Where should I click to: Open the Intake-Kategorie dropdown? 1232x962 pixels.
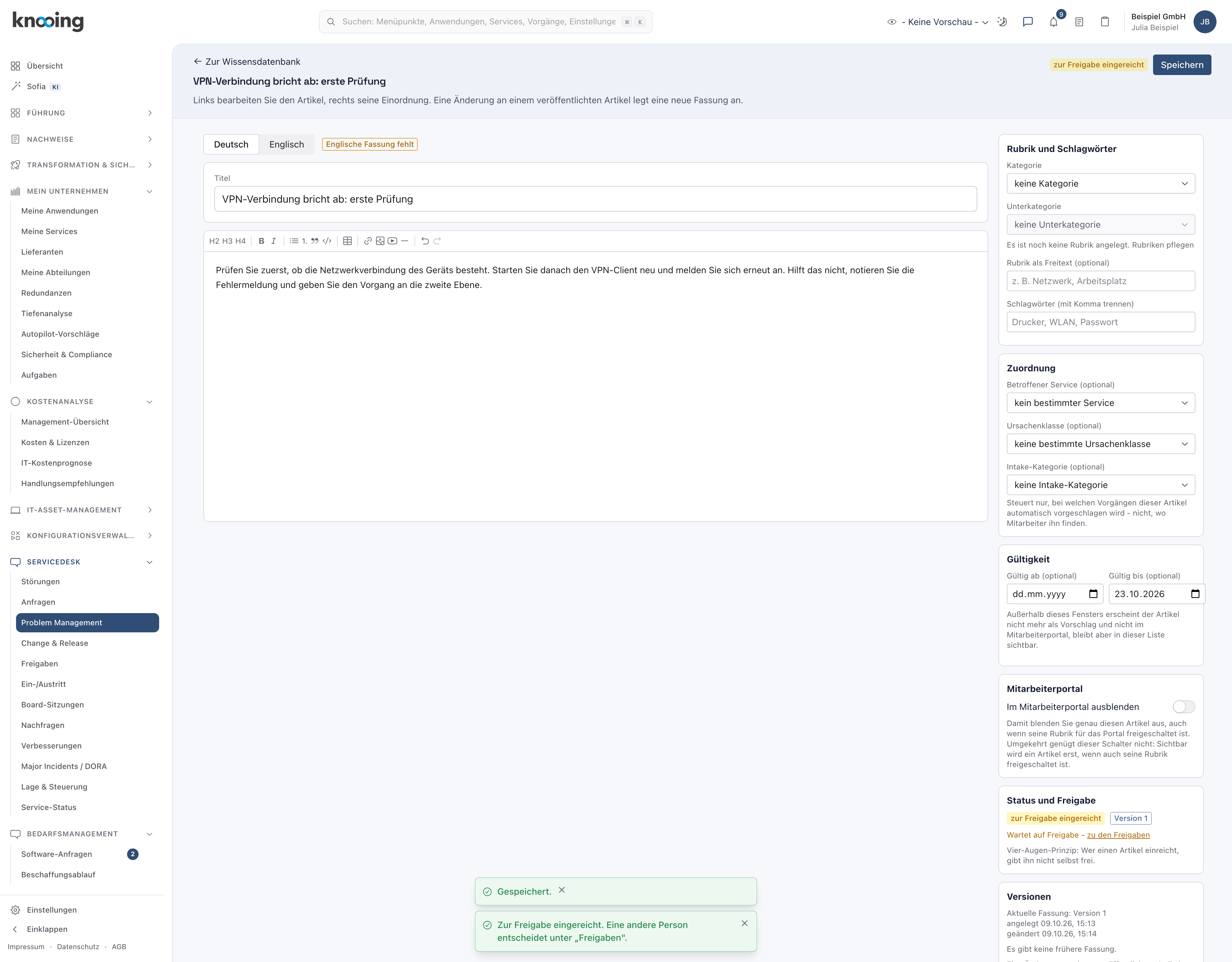pyautogui.click(x=1100, y=485)
